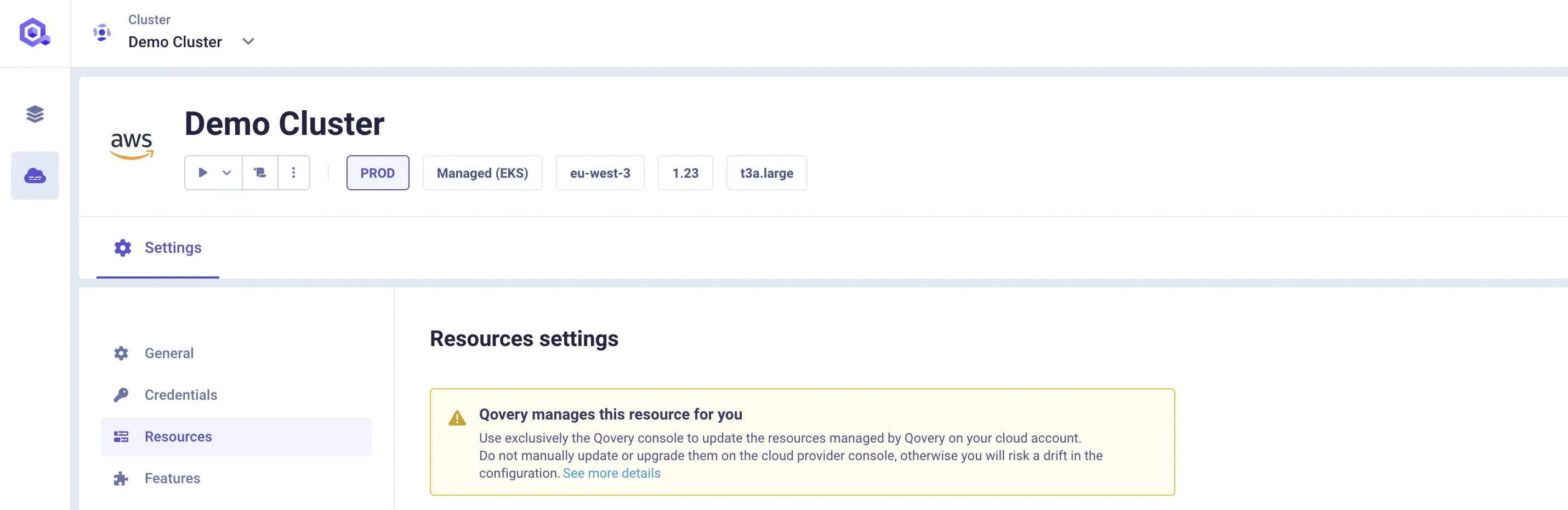
Task: Click the AWS logo
Action: 132,146
